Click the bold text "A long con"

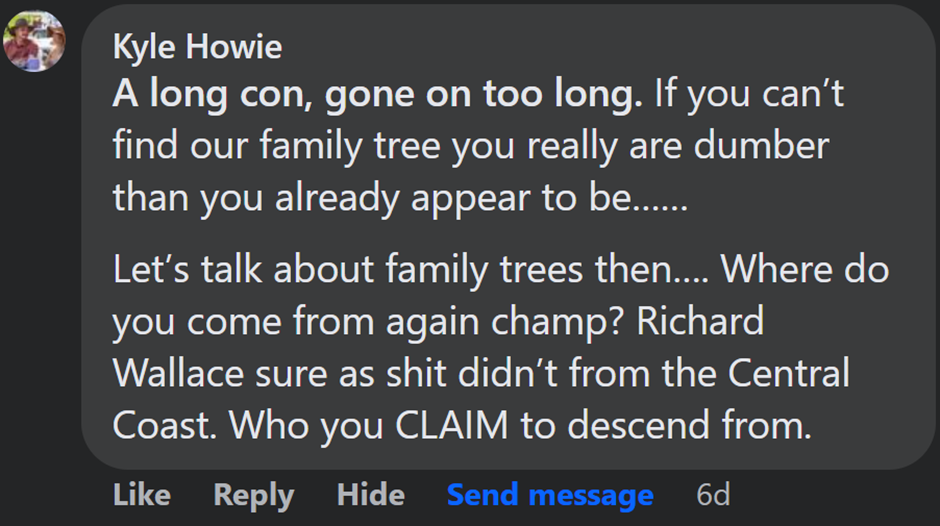coord(201,95)
